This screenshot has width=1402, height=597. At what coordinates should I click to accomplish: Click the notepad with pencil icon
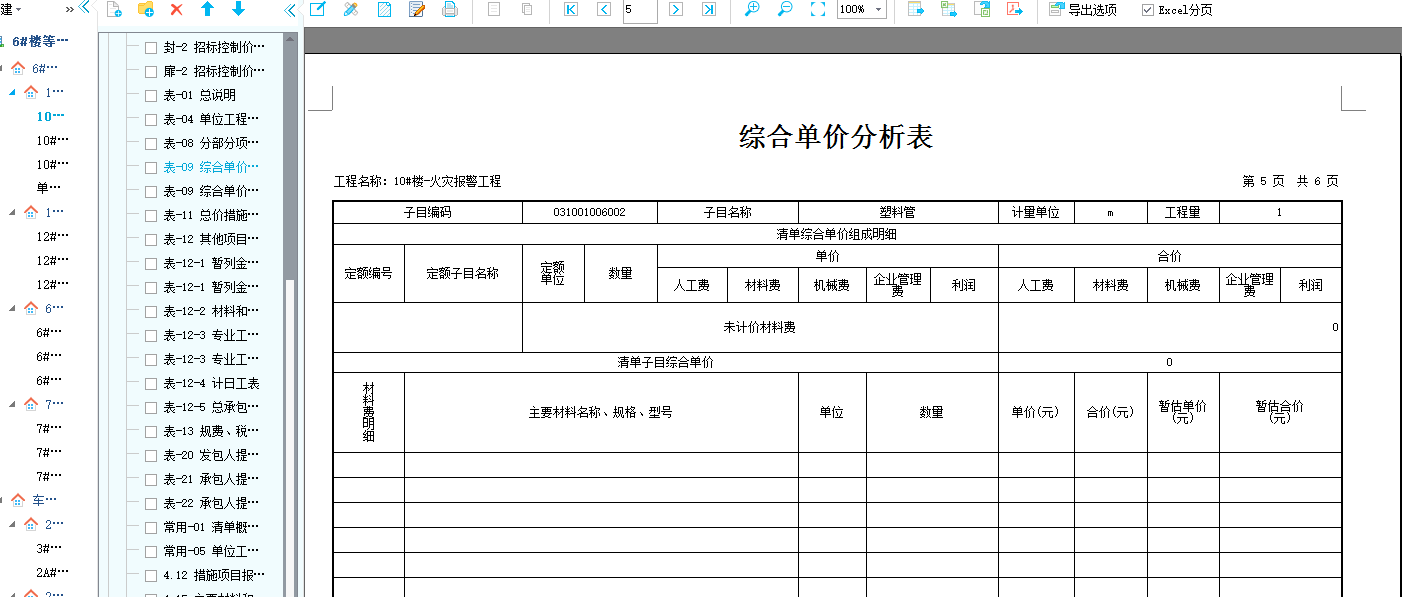(417, 10)
